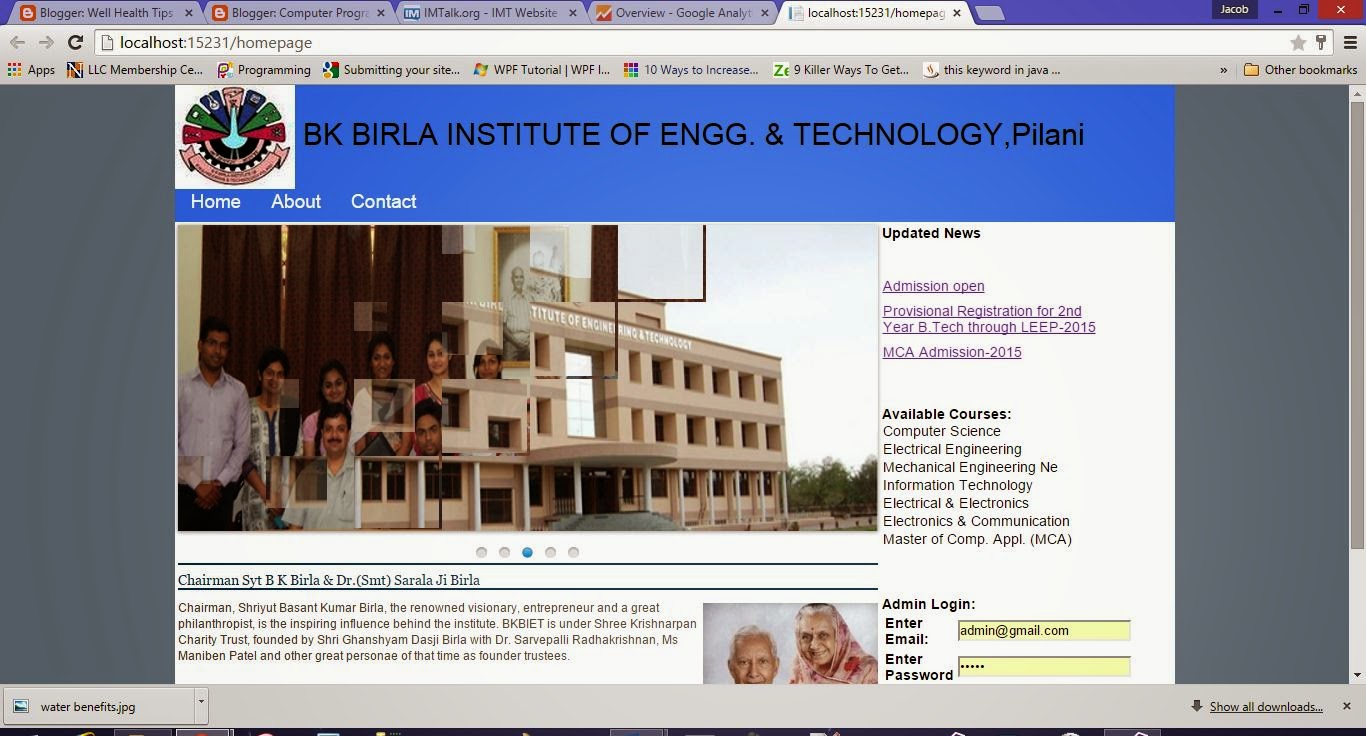Click the page vertical scrollbar thumb
The height and width of the screenshot is (736, 1366).
point(1357,325)
